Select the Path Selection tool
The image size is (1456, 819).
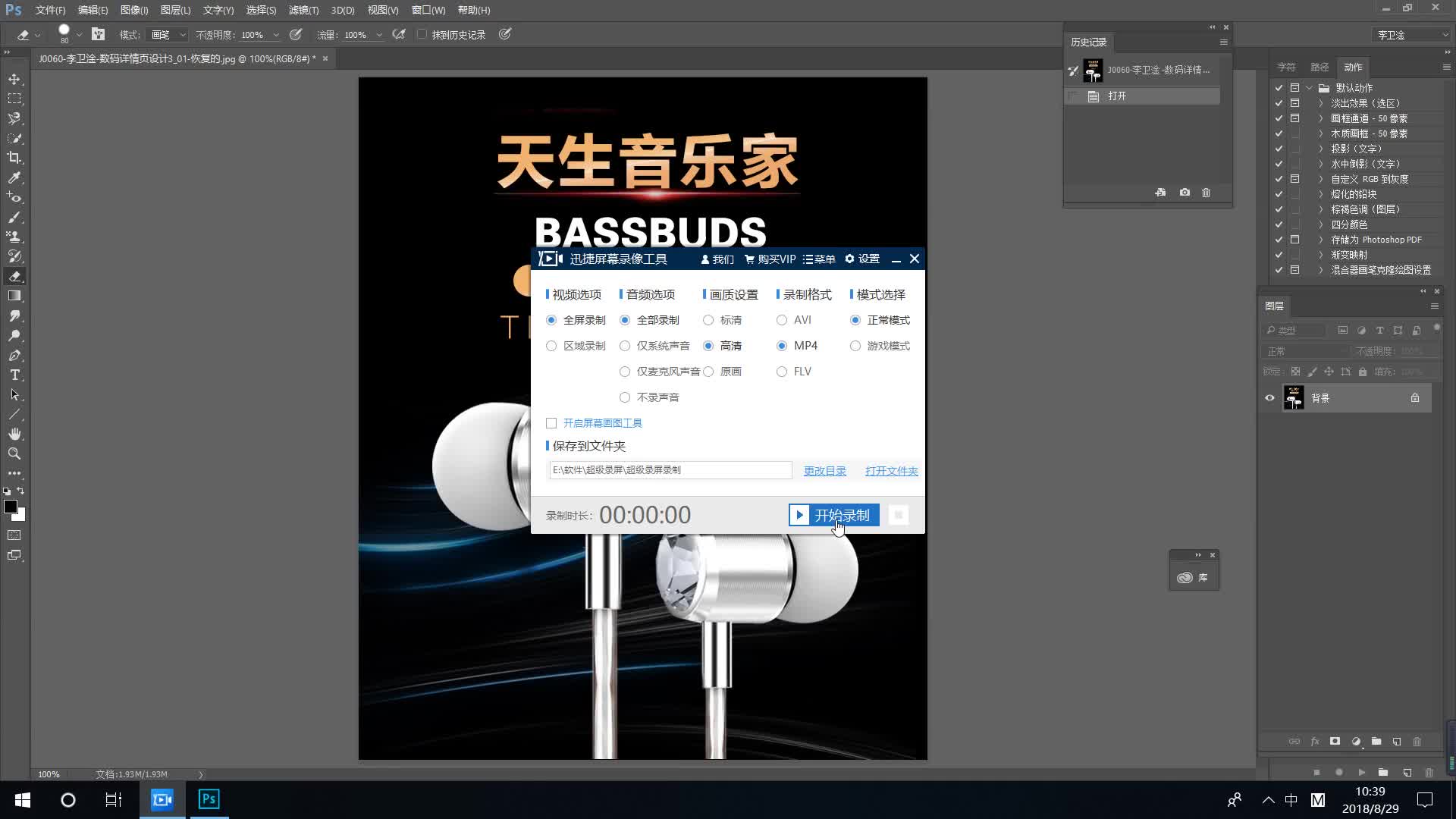tap(14, 394)
